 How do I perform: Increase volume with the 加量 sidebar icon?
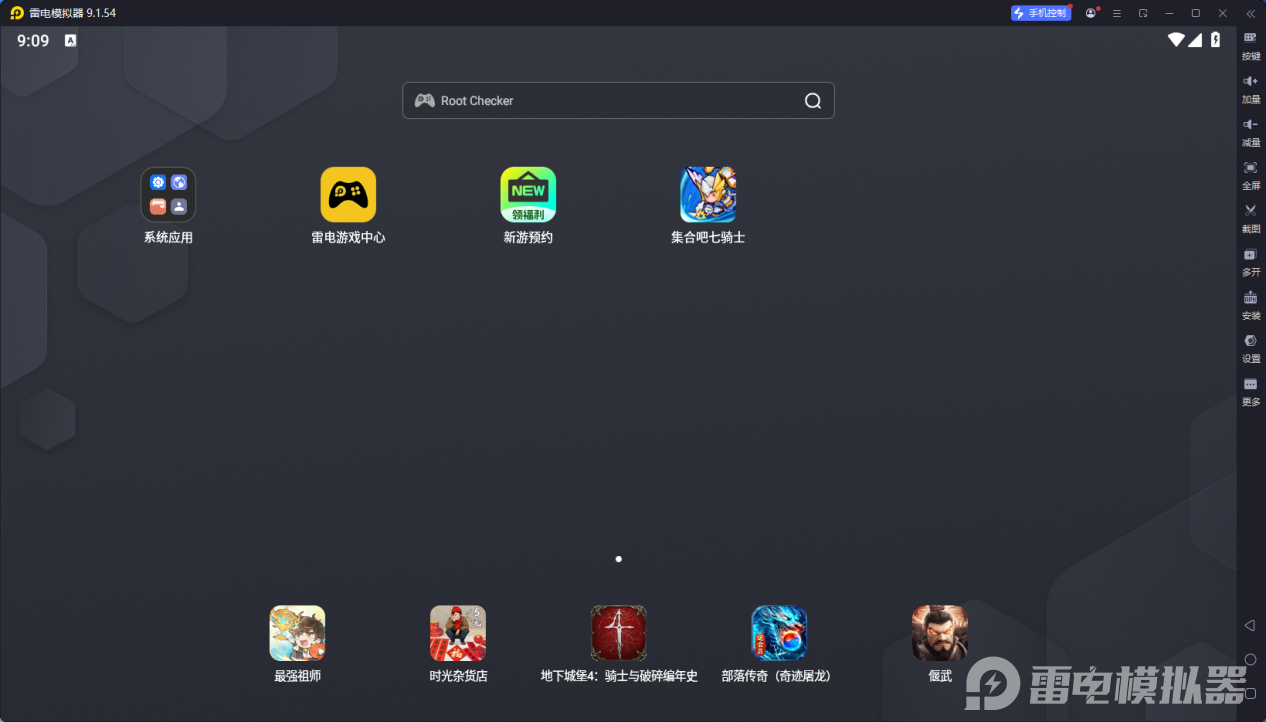1250,89
